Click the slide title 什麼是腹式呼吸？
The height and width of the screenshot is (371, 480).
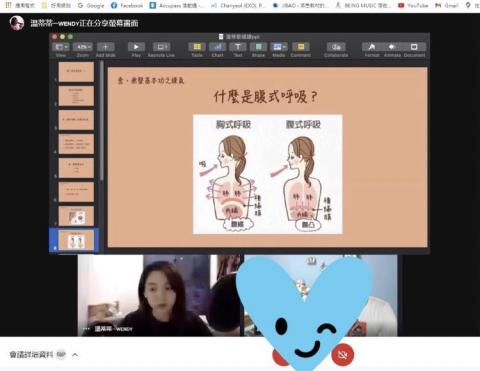265,97
